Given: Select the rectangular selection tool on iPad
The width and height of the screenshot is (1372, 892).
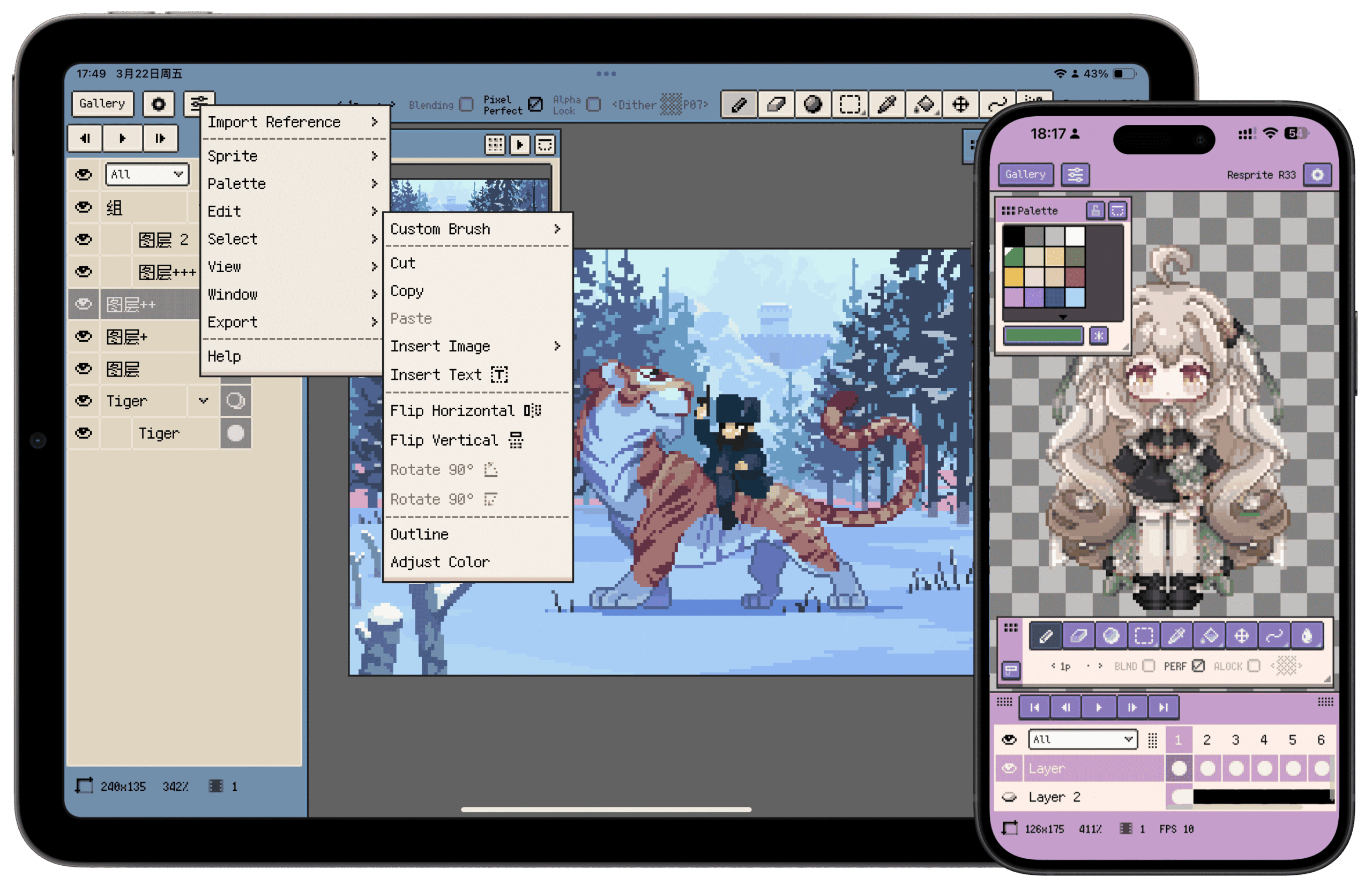Looking at the screenshot, I should (849, 104).
